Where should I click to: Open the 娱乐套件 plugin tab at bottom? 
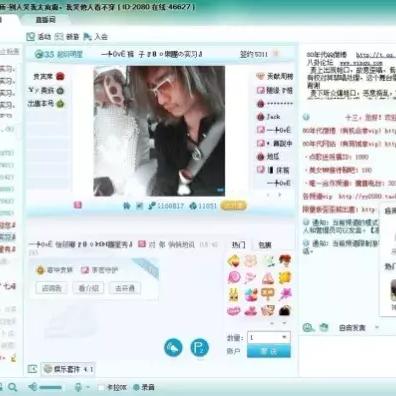click(x=68, y=369)
